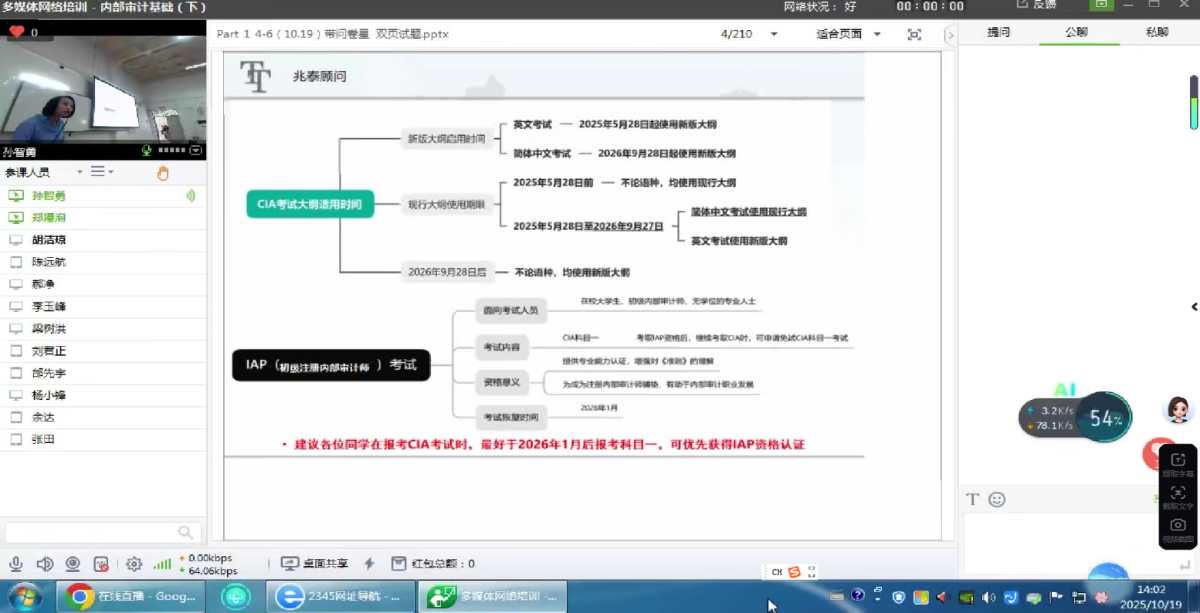
Task: Collapse the chat panel with the arrow handle
Action: pyautogui.click(x=1194, y=306)
